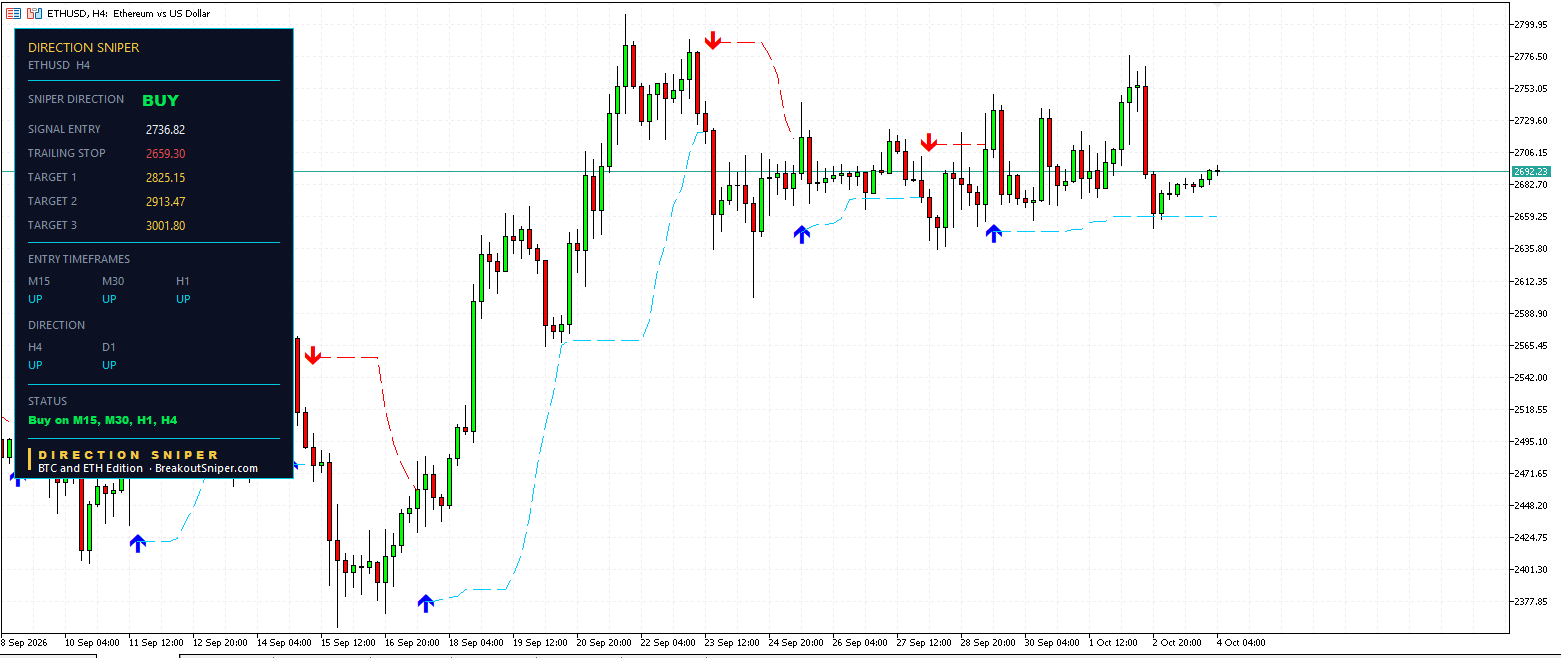Click the blue buy arrow near 24 Sep 20:00
The height and width of the screenshot is (658, 1561).
point(801,234)
